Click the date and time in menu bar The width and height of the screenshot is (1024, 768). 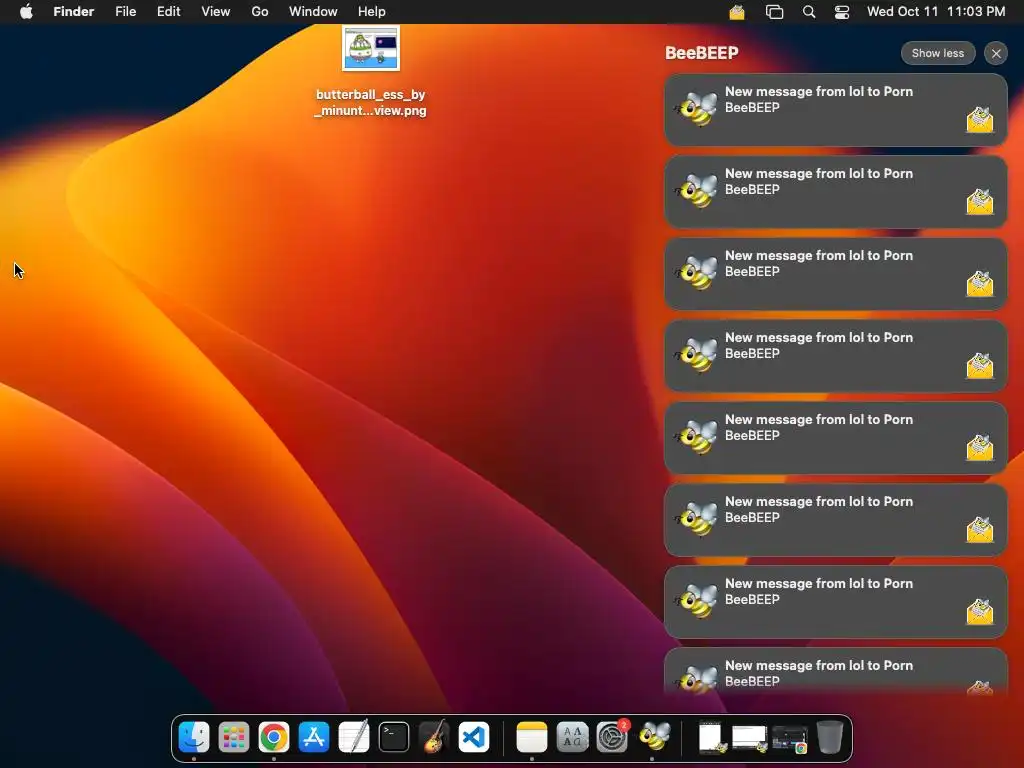point(936,12)
